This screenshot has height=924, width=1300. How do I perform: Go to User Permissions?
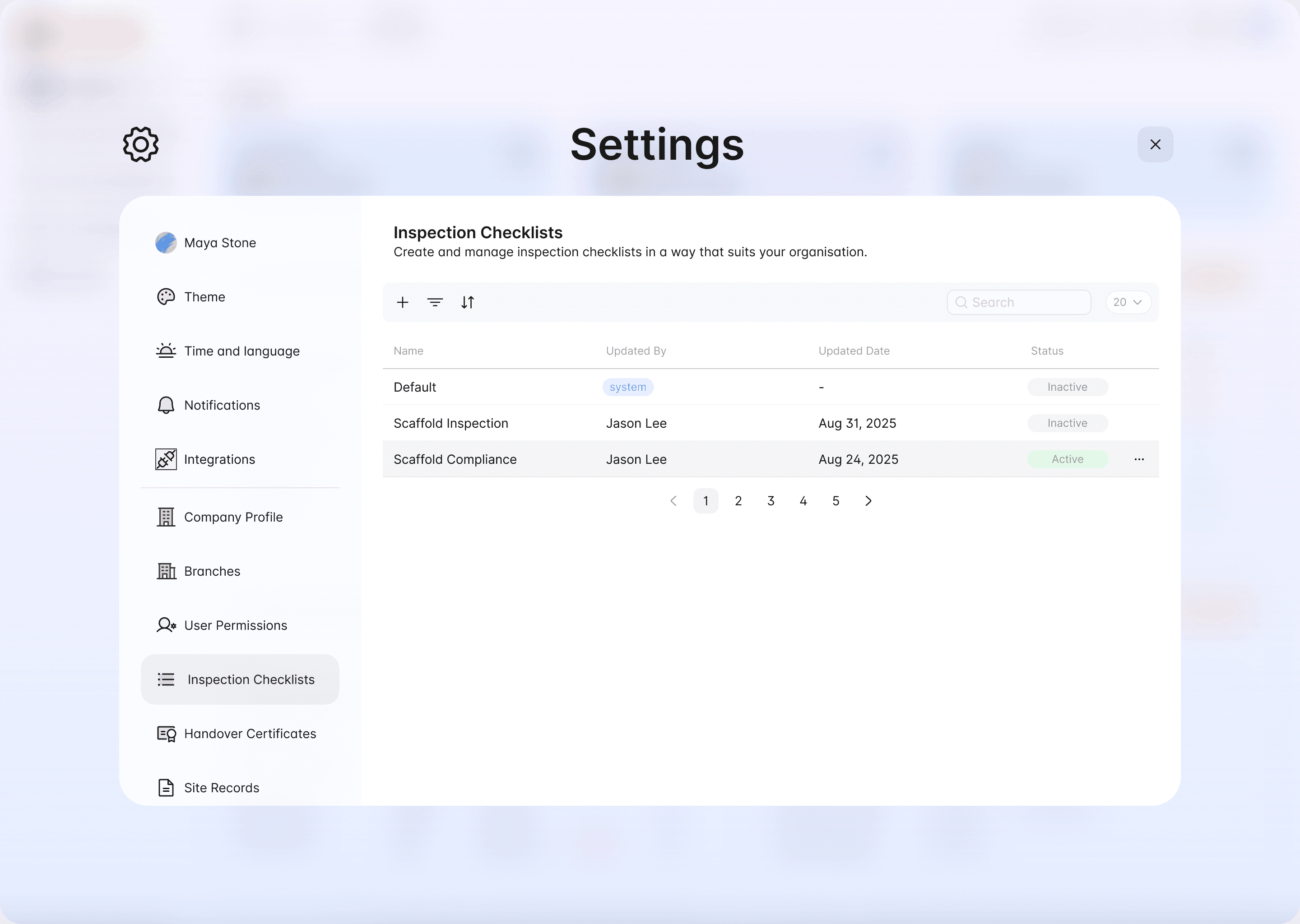click(x=240, y=625)
